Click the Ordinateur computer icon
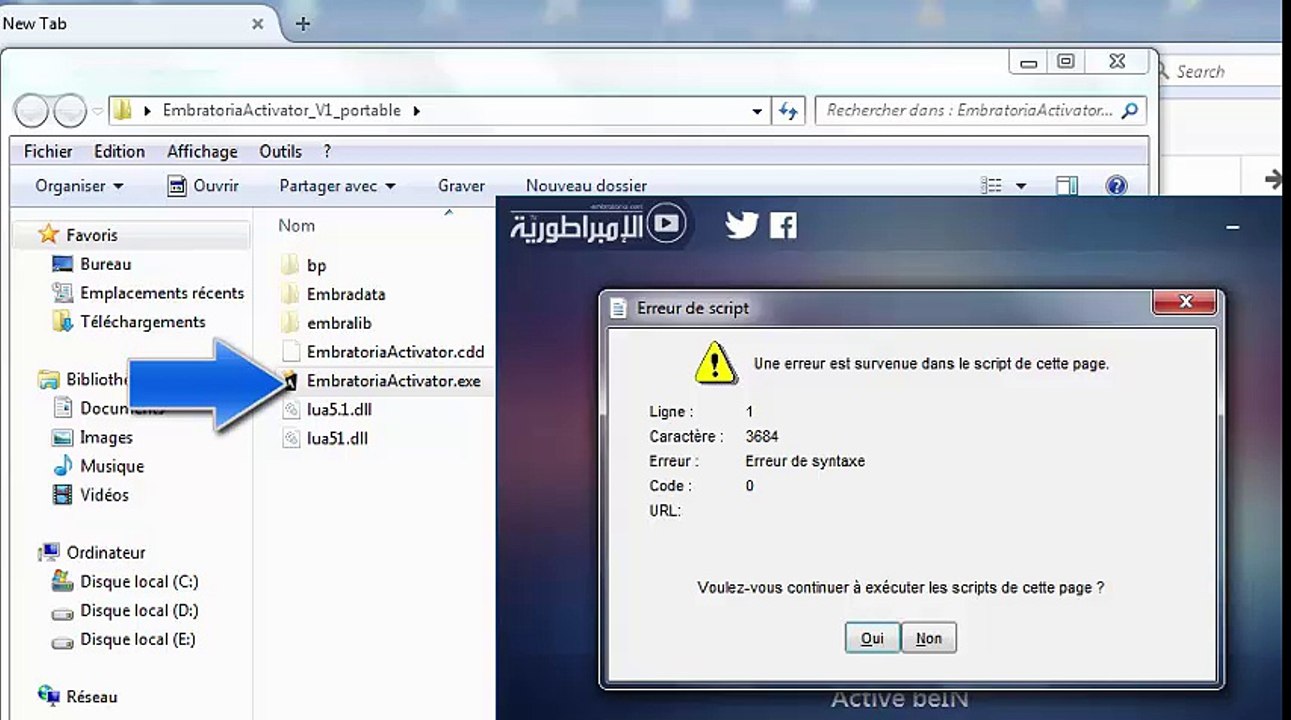Screen dimensions: 1291x720 [x=48, y=553]
